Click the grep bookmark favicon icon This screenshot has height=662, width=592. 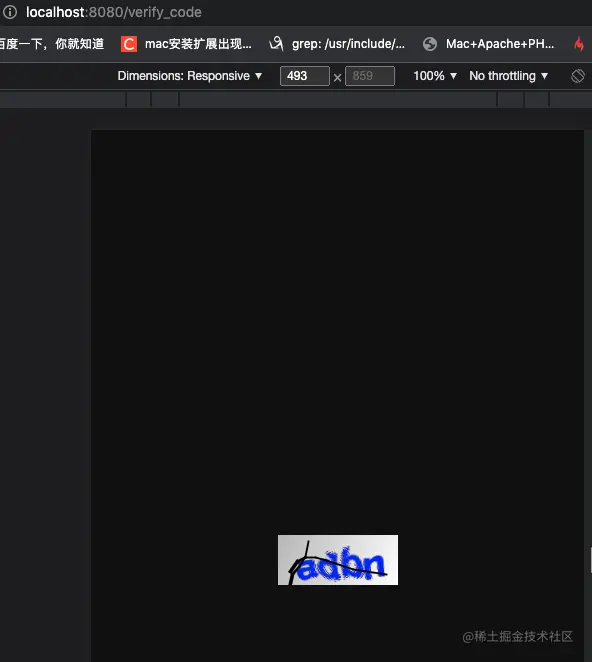click(x=276, y=43)
